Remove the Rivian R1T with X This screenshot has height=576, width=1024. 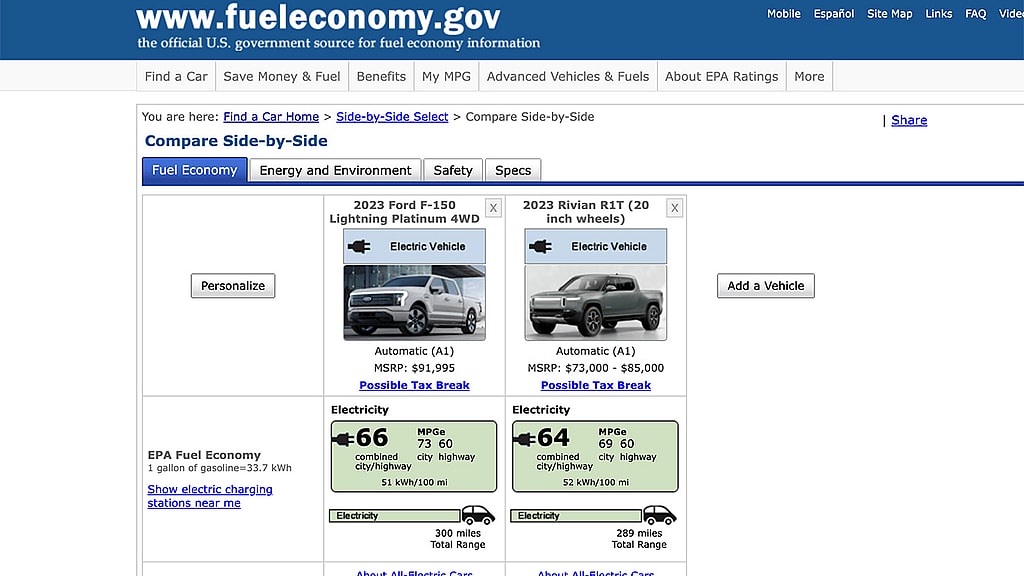[675, 208]
